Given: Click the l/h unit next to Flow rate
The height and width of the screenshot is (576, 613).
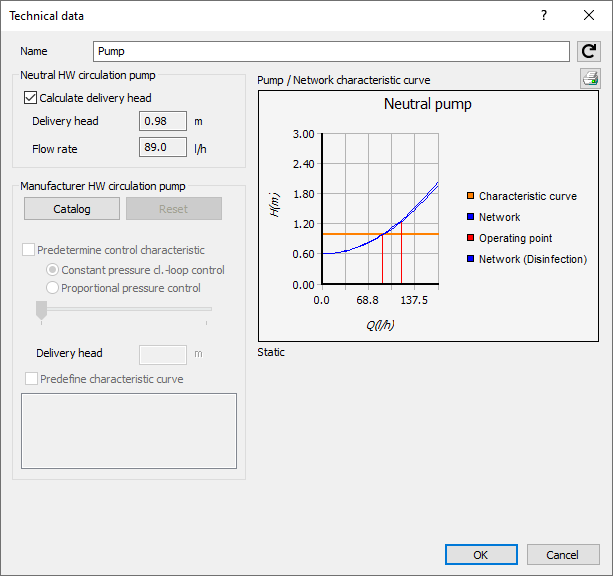Looking at the screenshot, I should coord(200,149).
